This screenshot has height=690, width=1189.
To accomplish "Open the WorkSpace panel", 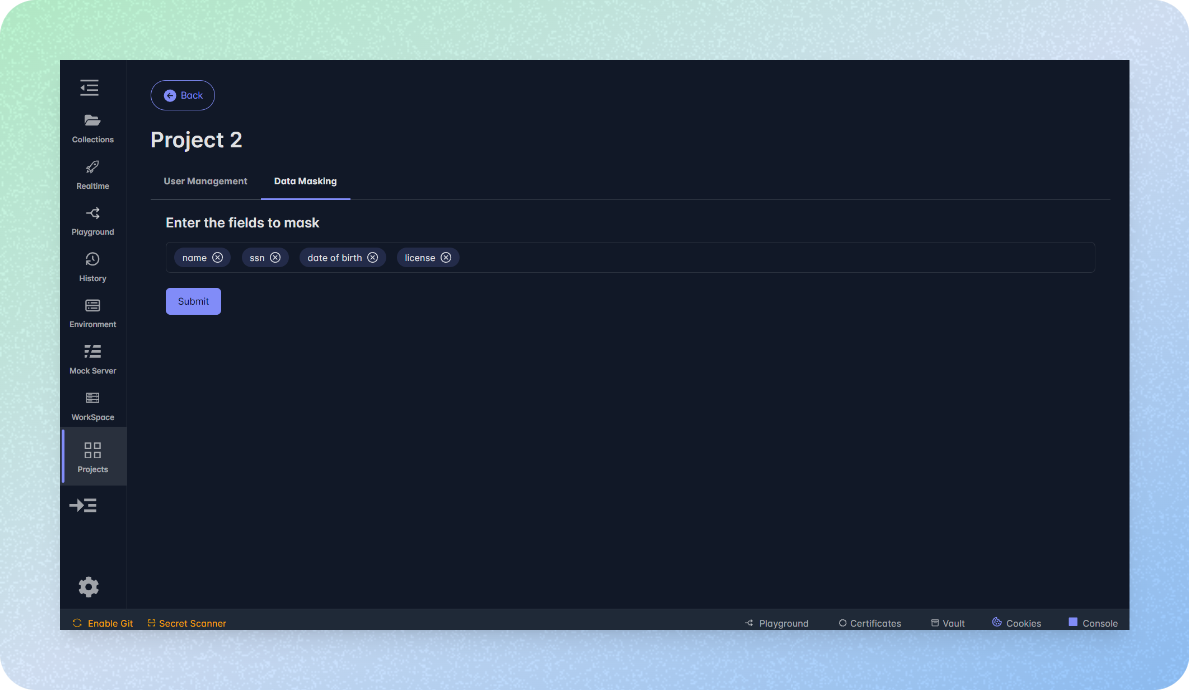I will (92, 404).
